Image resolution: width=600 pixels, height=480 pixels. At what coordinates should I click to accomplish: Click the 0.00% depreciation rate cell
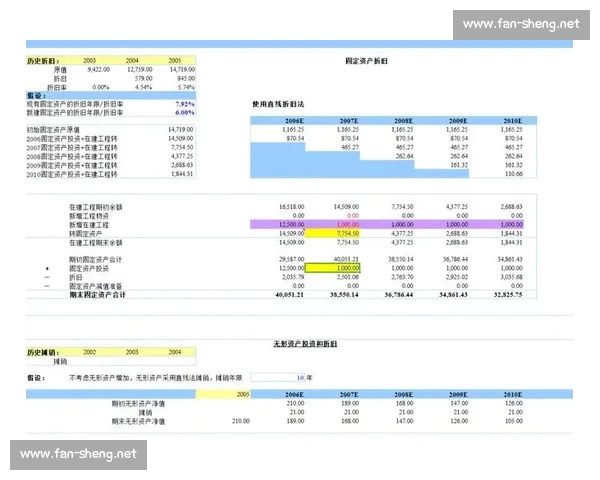[x=101, y=87]
